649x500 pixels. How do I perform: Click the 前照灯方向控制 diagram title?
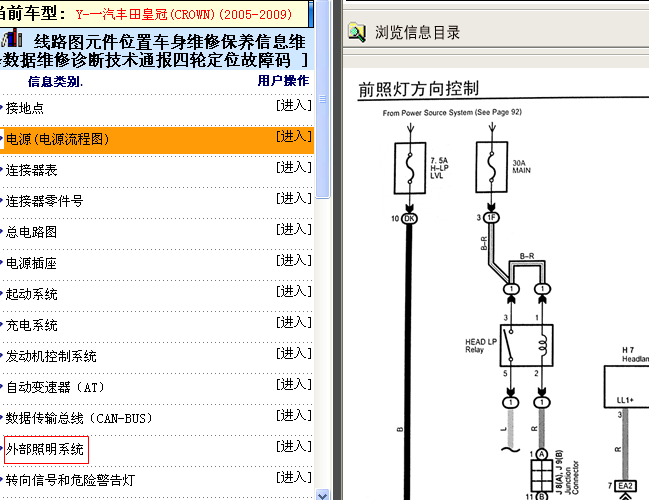point(418,89)
